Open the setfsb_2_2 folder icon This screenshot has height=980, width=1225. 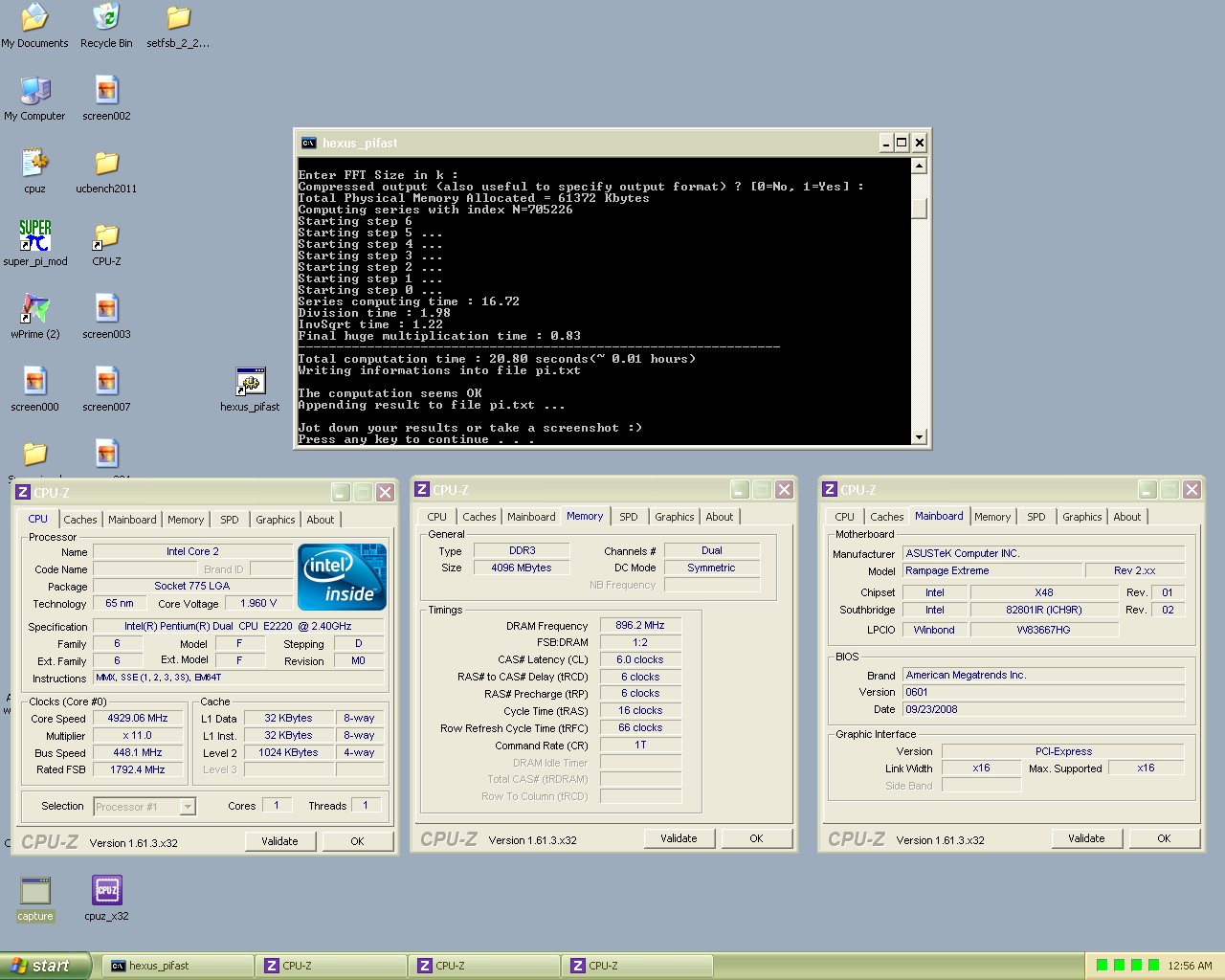coord(178,18)
